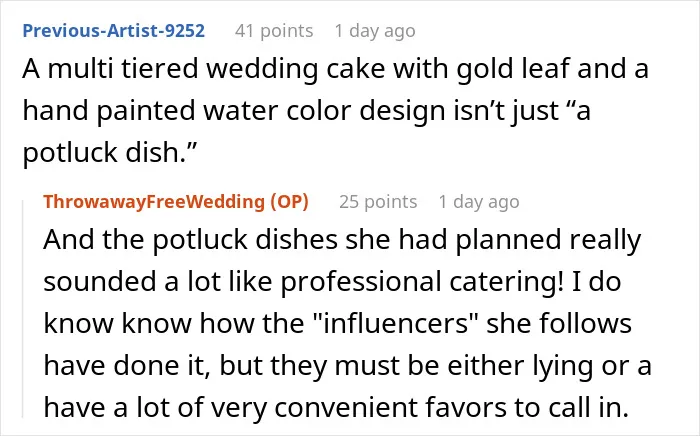Click the phrase 'gold leaf' in top comment

coord(512,69)
